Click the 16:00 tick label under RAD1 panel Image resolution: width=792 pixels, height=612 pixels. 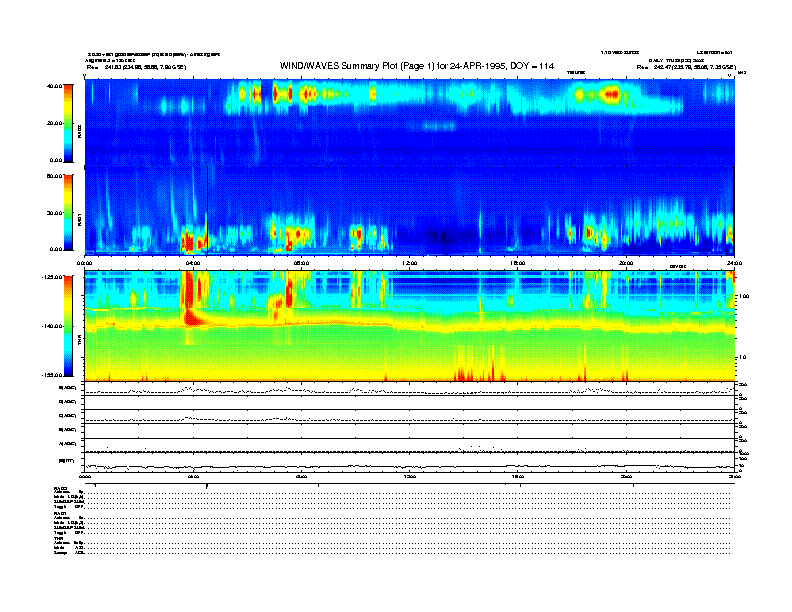518,263
